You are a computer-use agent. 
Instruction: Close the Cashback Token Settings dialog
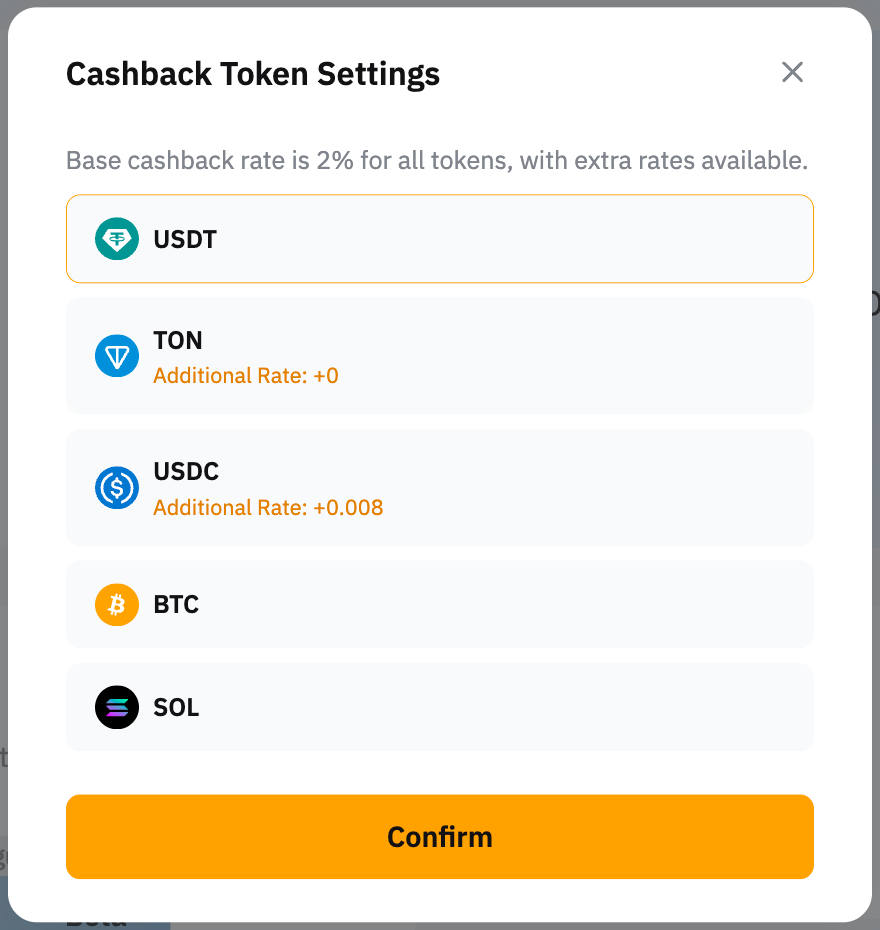(792, 72)
